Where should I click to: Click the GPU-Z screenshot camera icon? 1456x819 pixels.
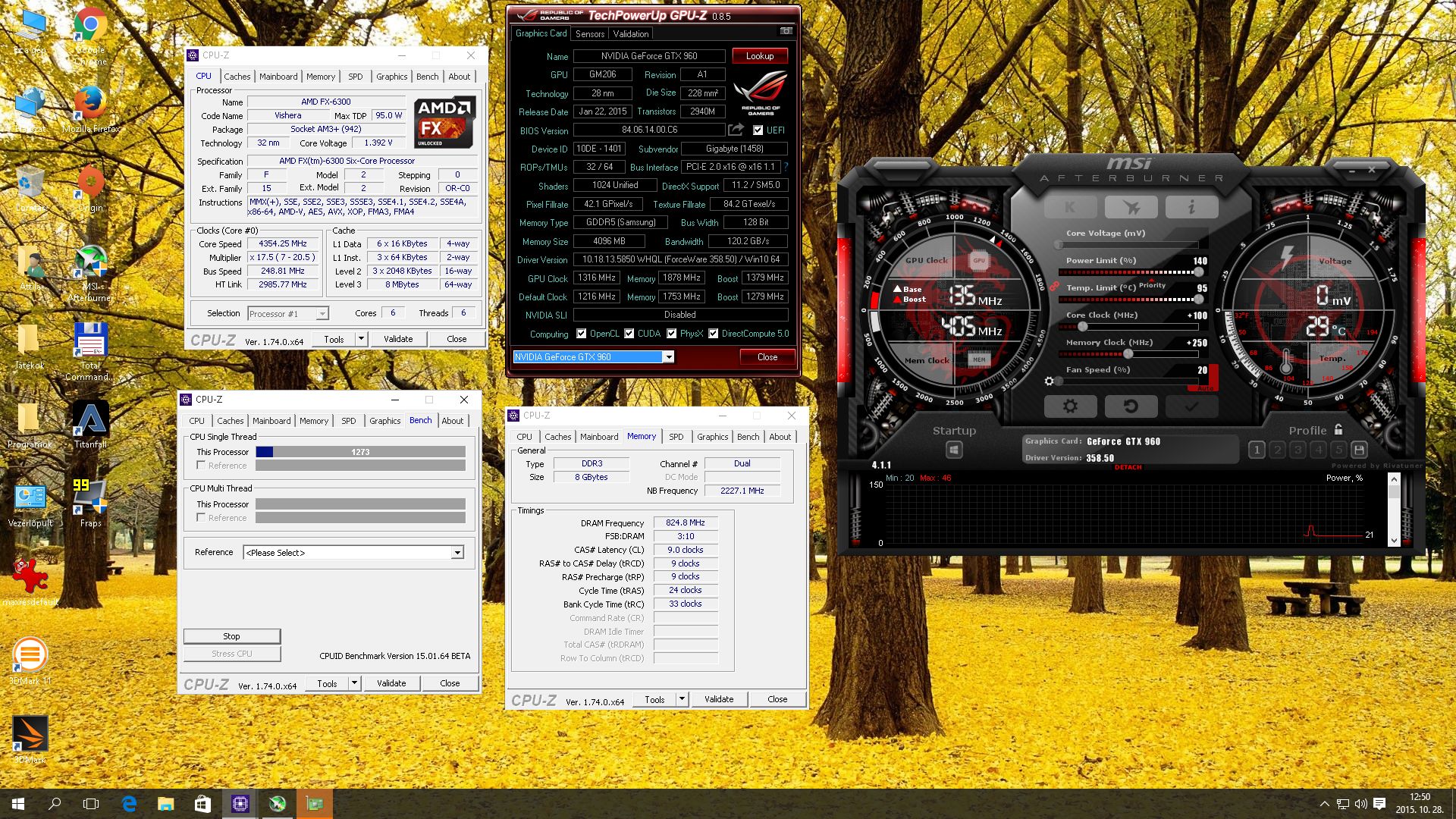coord(786,31)
